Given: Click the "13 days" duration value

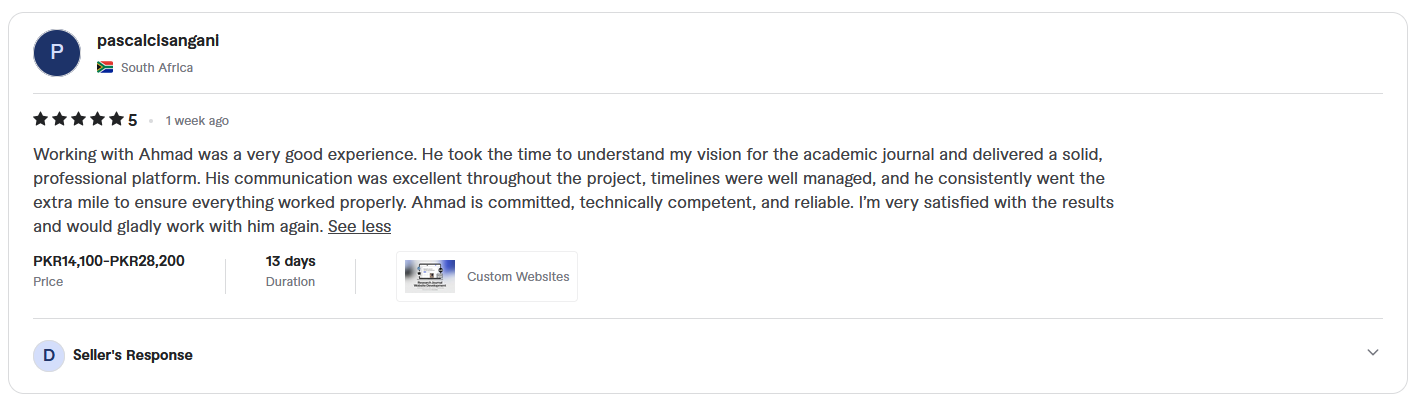Looking at the screenshot, I should (290, 262).
